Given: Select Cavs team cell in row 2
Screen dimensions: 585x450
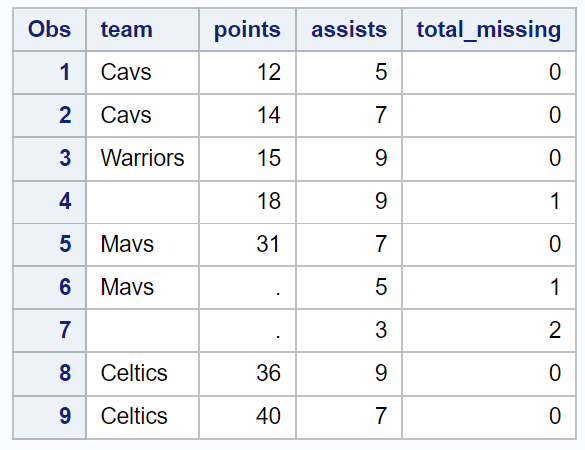Looking at the screenshot, I should tap(143, 115).
